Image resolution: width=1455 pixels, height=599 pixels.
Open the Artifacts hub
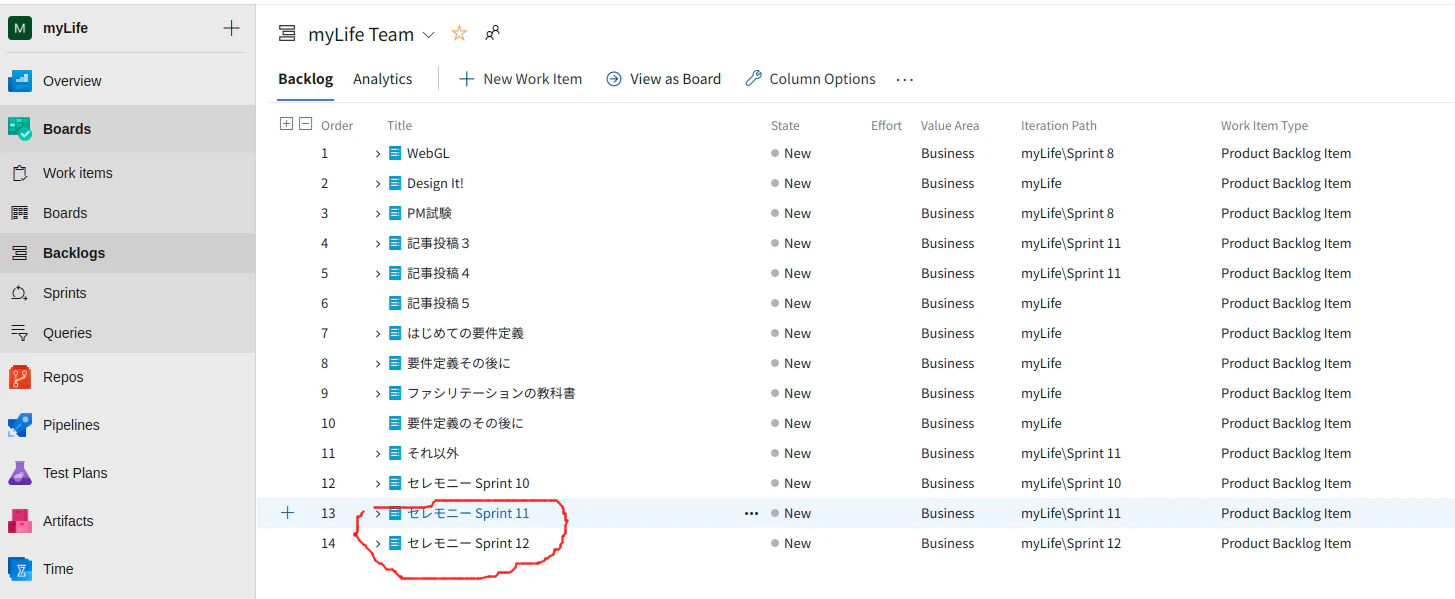coord(68,521)
